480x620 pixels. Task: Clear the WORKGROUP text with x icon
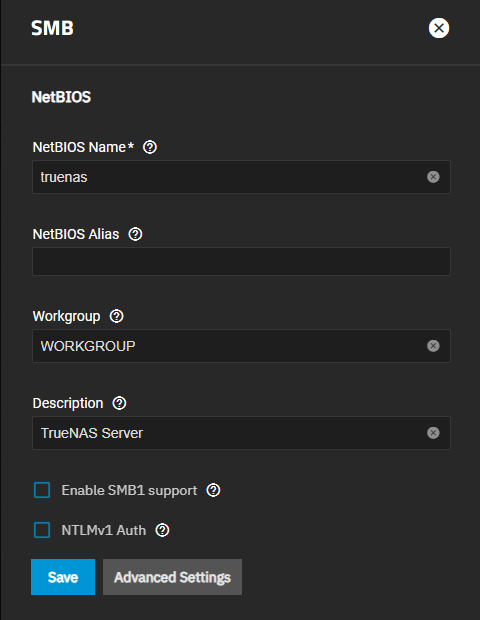(433, 346)
